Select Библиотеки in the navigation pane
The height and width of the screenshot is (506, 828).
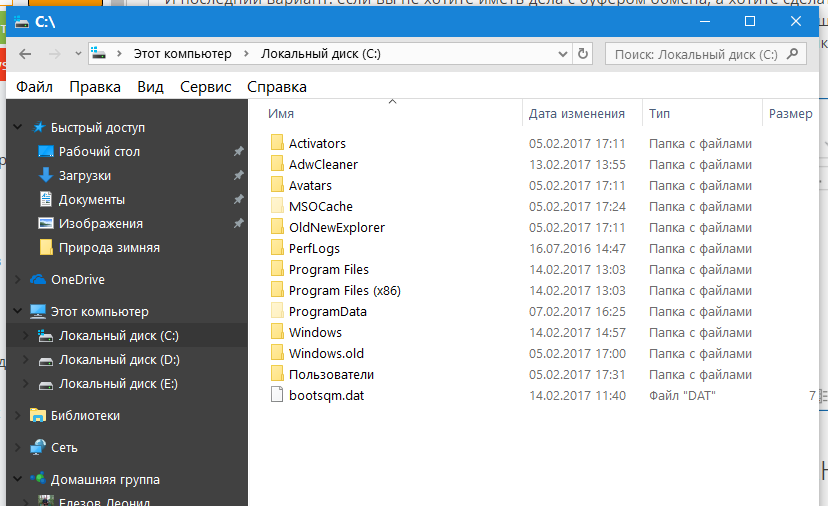pyautogui.click(x=86, y=416)
